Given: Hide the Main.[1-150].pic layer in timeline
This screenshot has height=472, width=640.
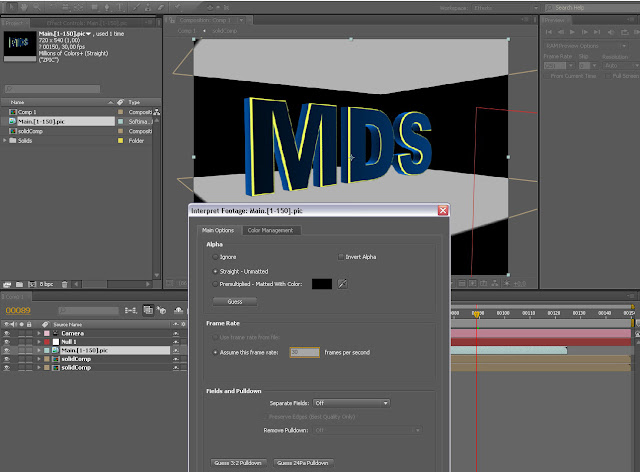Looking at the screenshot, I should point(7,350).
